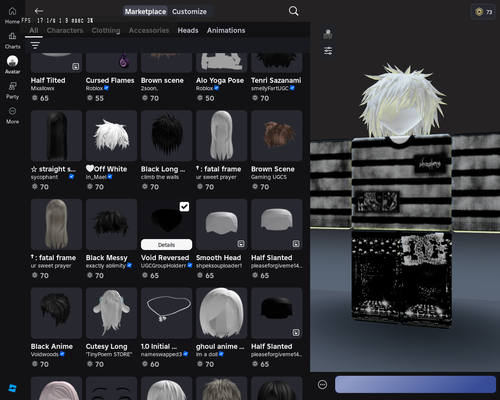Select the Clothing category tab
The height and width of the screenshot is (400, 500).
click(x=106, y=30)
